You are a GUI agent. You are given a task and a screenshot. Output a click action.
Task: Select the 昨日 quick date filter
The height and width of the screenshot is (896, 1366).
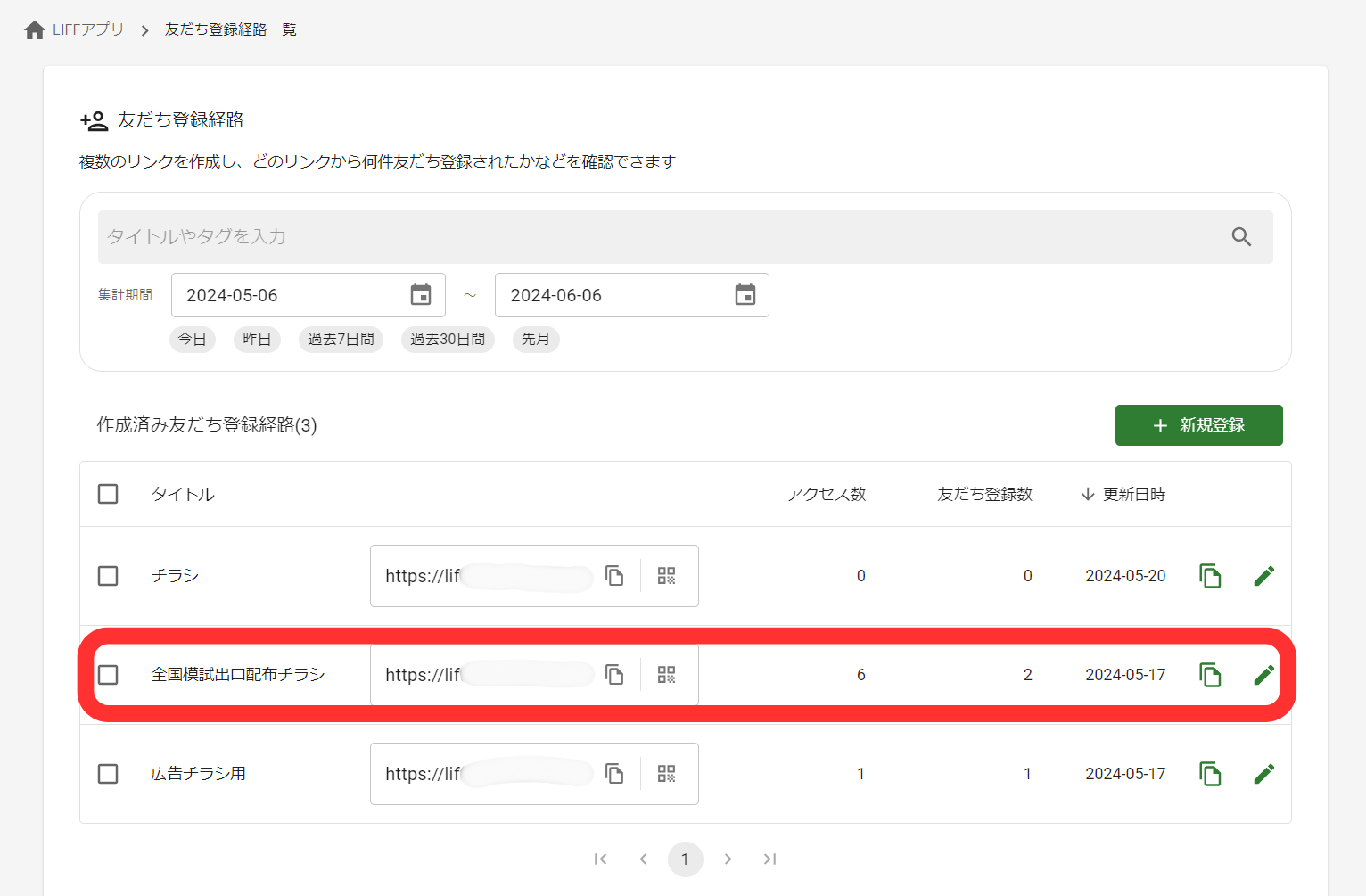point(257,339)
